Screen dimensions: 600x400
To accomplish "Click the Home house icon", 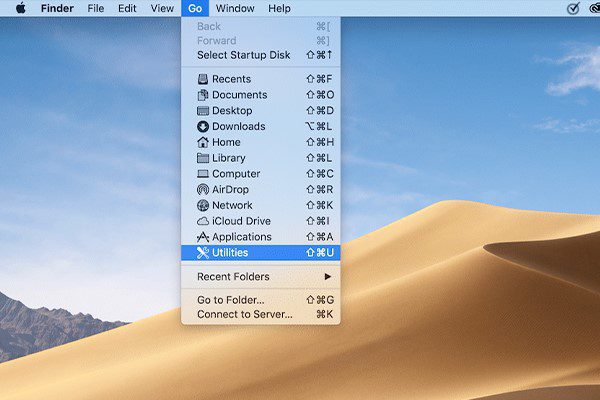I will (203, 142).
